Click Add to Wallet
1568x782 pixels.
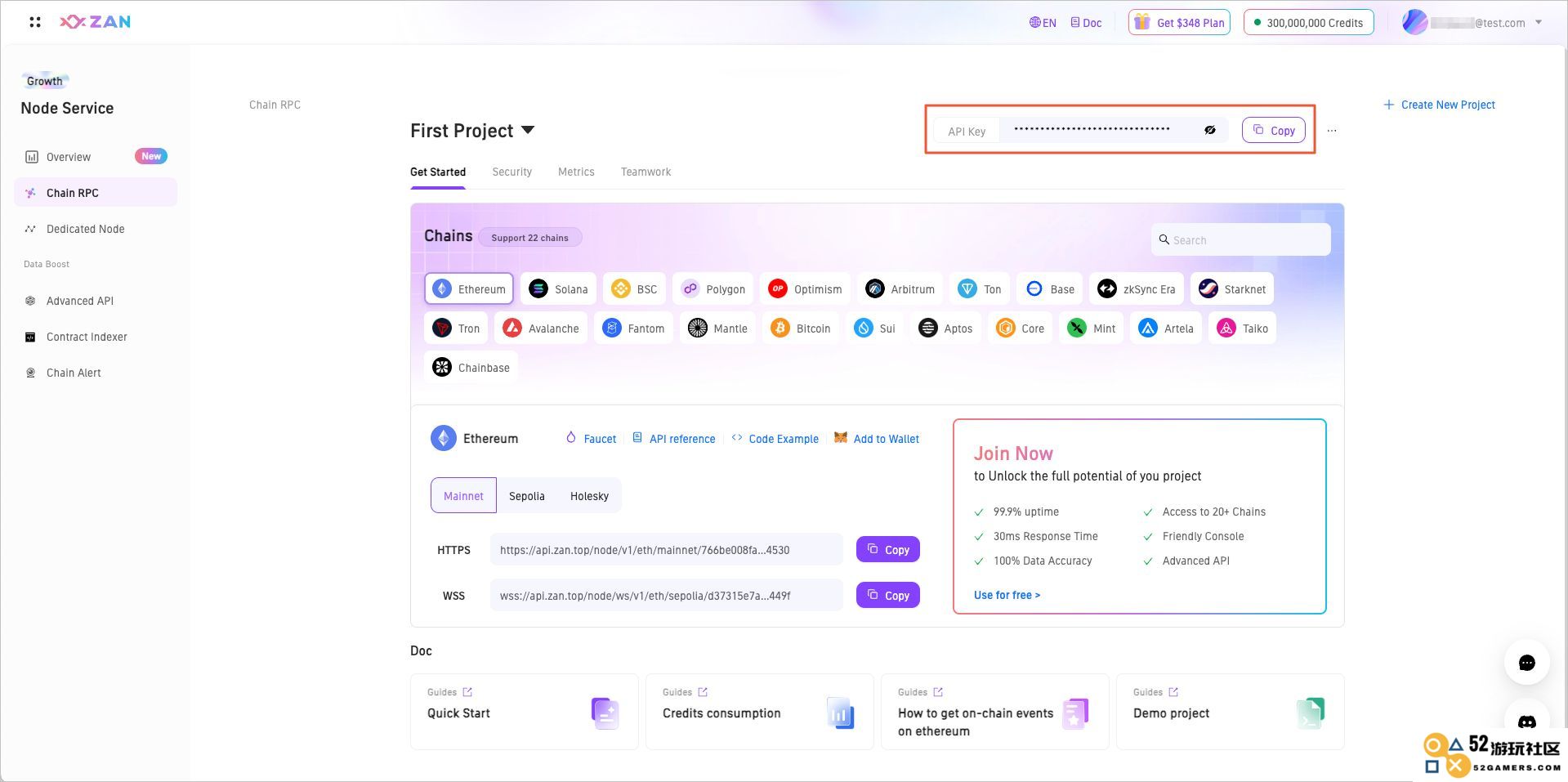(x=876, y=439)
